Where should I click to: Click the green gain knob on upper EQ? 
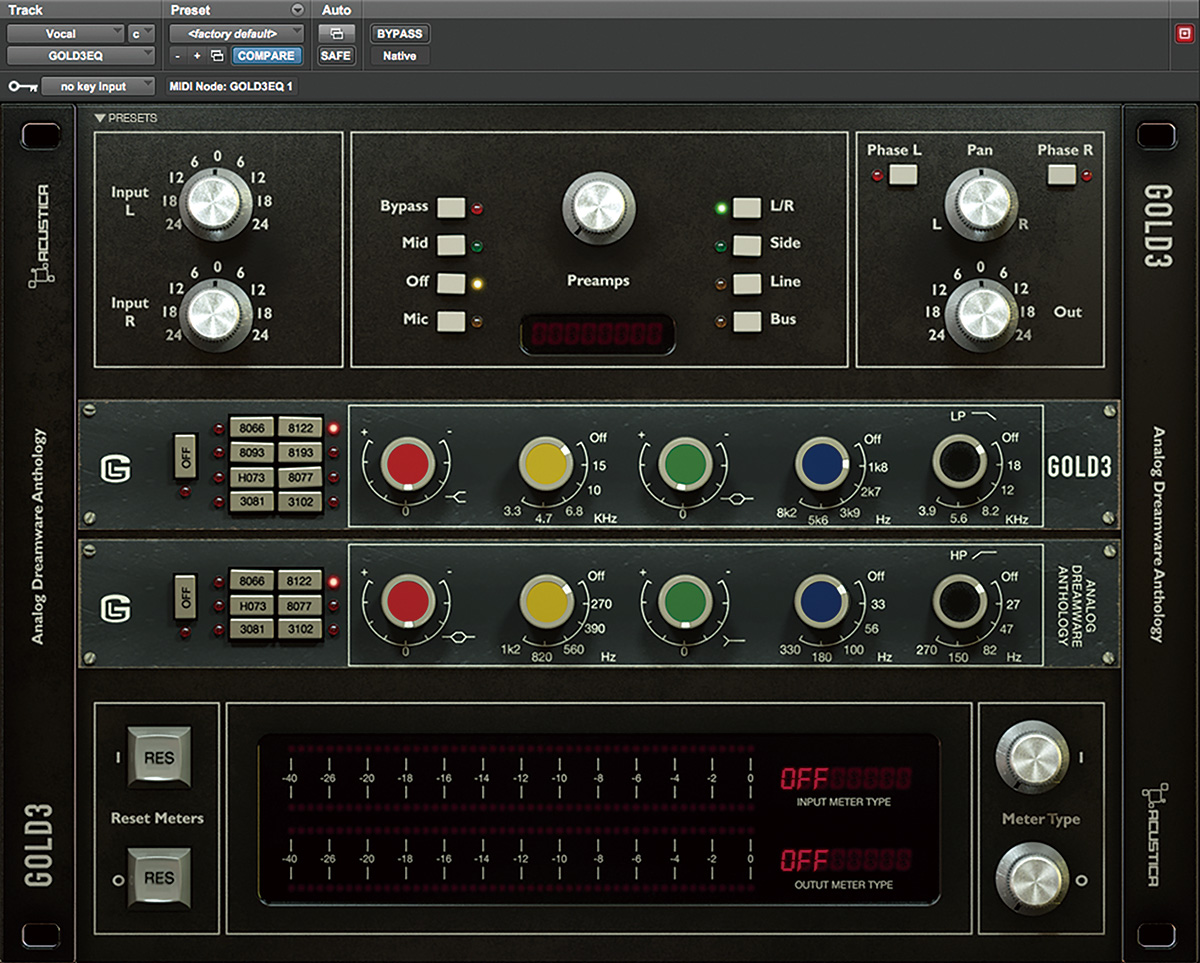685,464
